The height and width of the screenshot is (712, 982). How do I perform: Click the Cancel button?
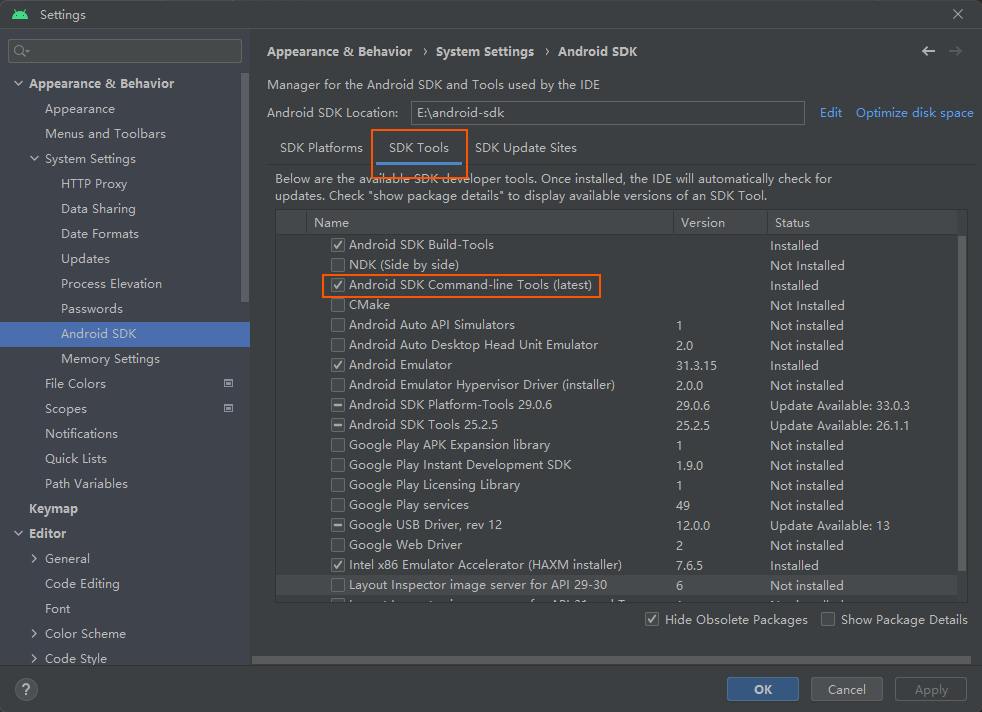click(x=847, y=689)
